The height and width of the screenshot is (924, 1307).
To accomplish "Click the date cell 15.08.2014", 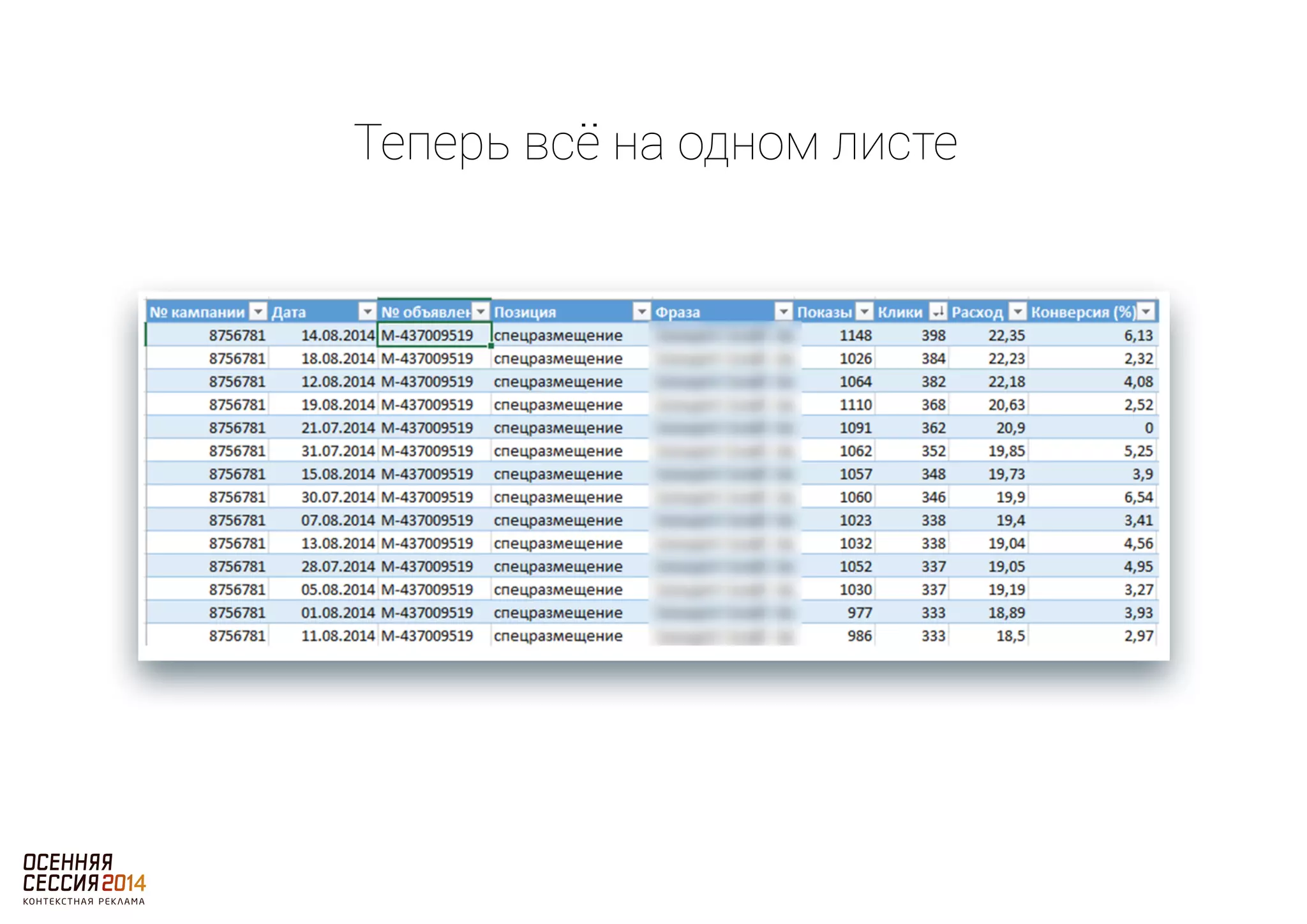I will pos(323,473).
